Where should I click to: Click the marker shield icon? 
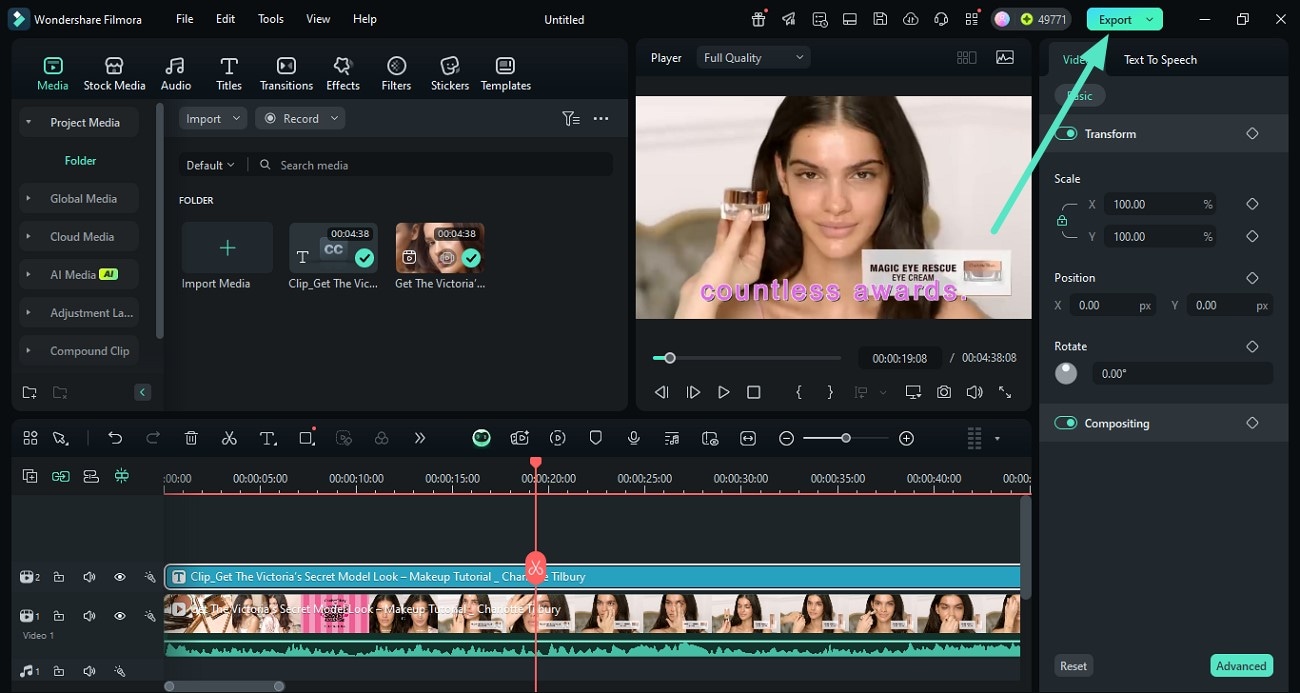pyautogui.click(x=595, y=438)
